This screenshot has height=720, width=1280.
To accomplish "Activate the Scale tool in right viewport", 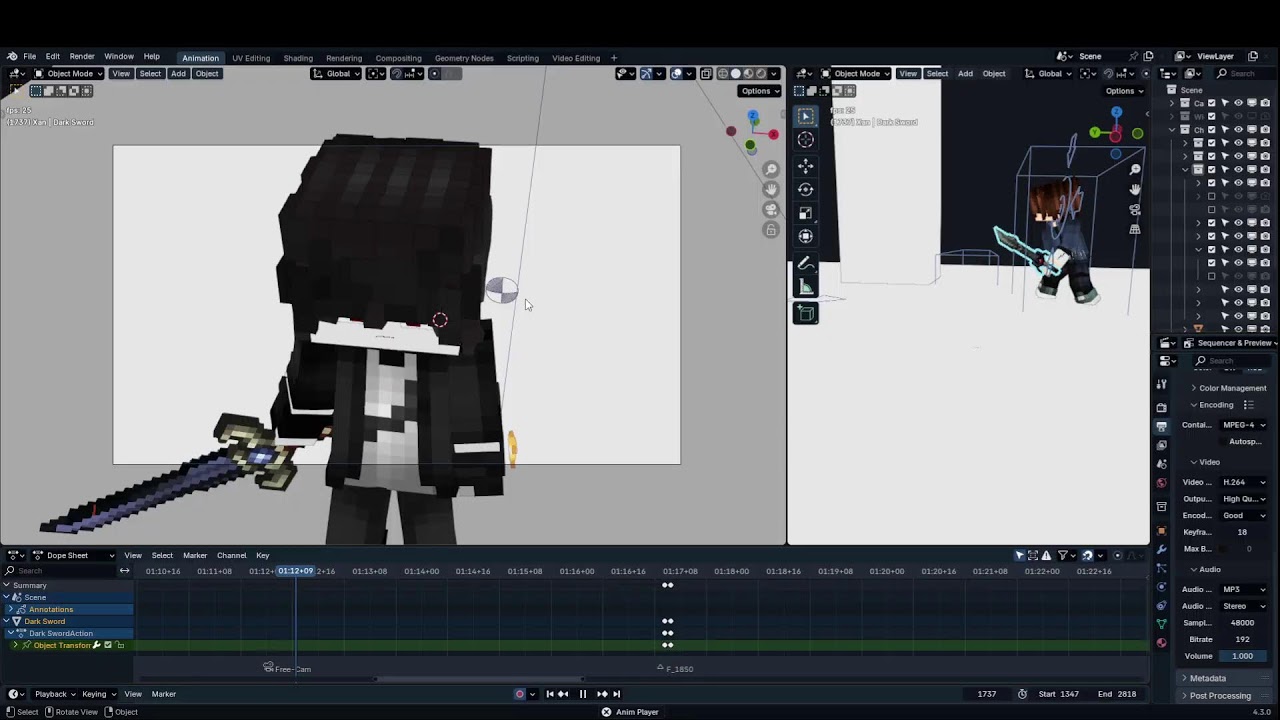I will [x=806, y=213].
